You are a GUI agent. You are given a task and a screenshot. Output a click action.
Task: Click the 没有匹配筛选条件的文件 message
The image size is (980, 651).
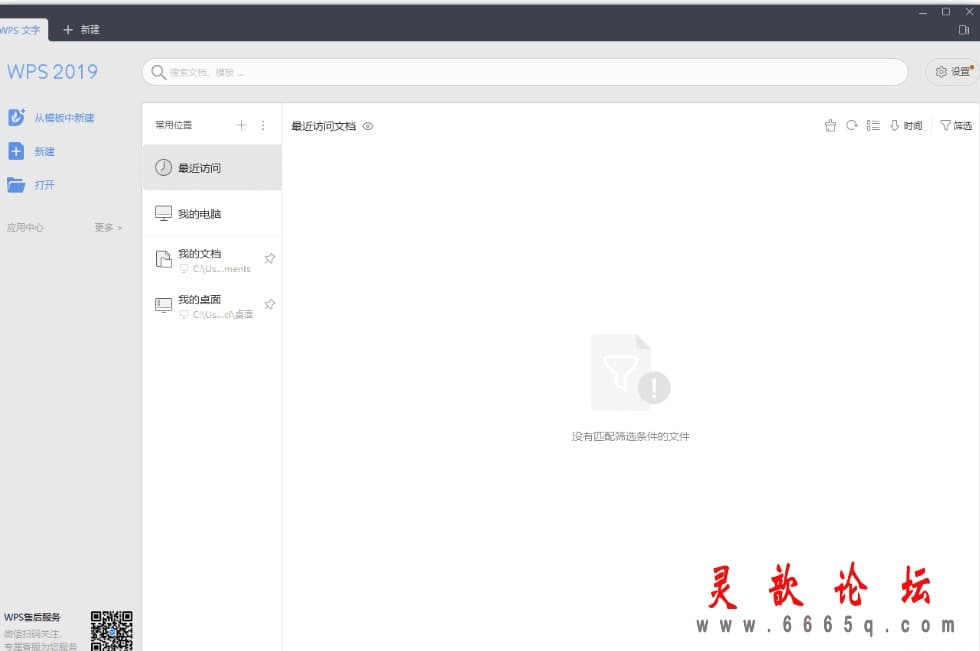tap(630, 436)
